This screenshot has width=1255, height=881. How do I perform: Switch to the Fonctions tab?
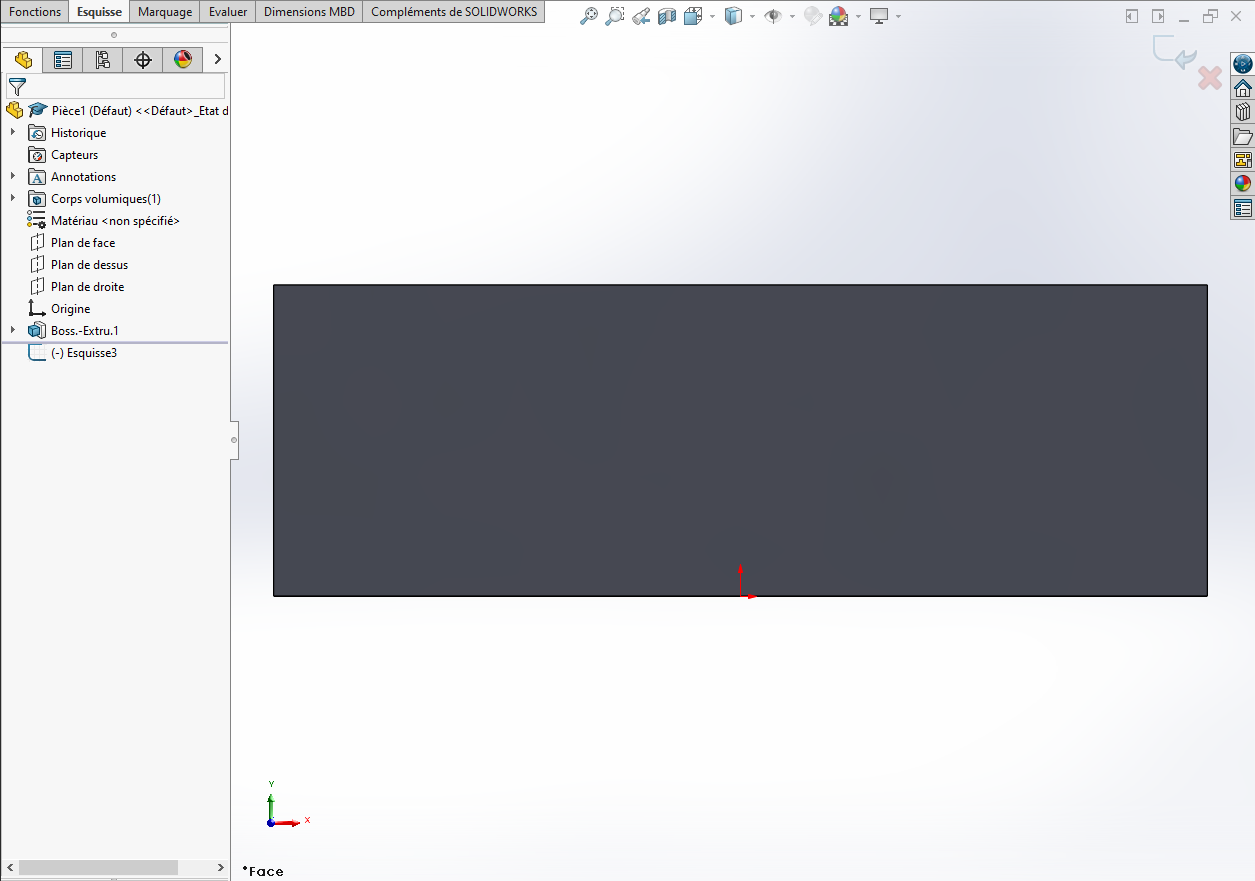tap(35, 12)
